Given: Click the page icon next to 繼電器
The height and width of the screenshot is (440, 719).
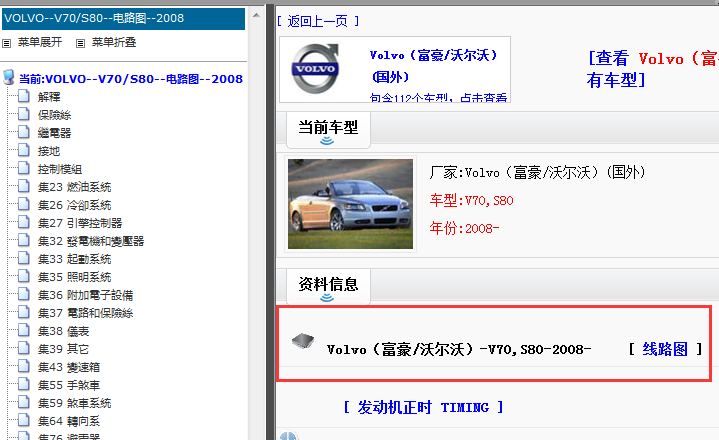Looking at the screenshot, I should (x=24, y=132).
